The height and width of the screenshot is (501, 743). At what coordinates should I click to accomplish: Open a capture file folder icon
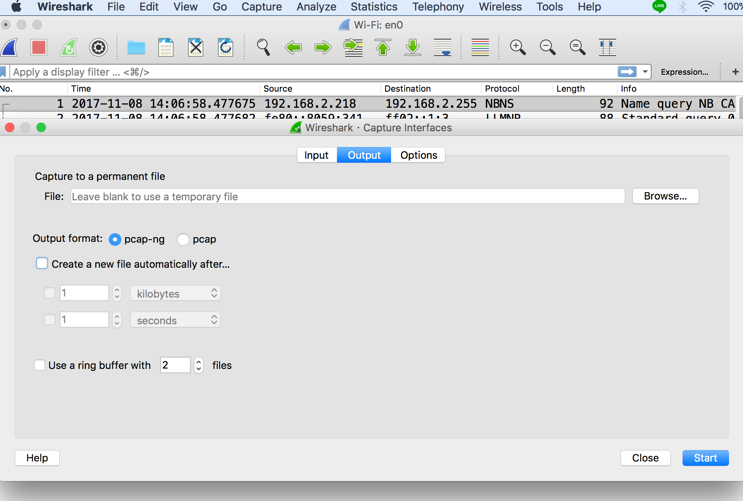(x=136, y=47)
